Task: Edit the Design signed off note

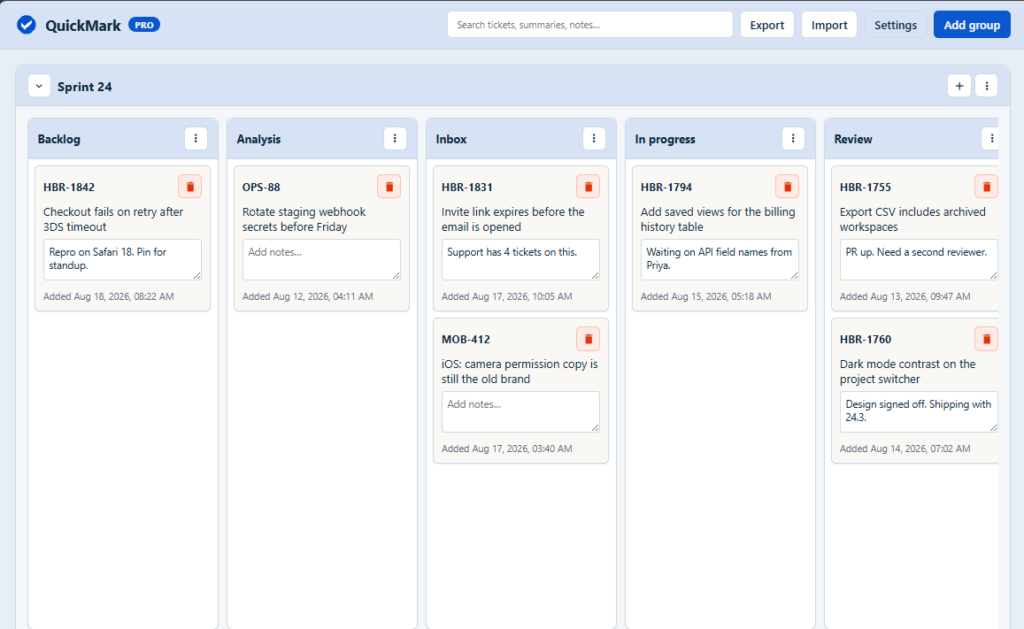Action: point(919,411)
